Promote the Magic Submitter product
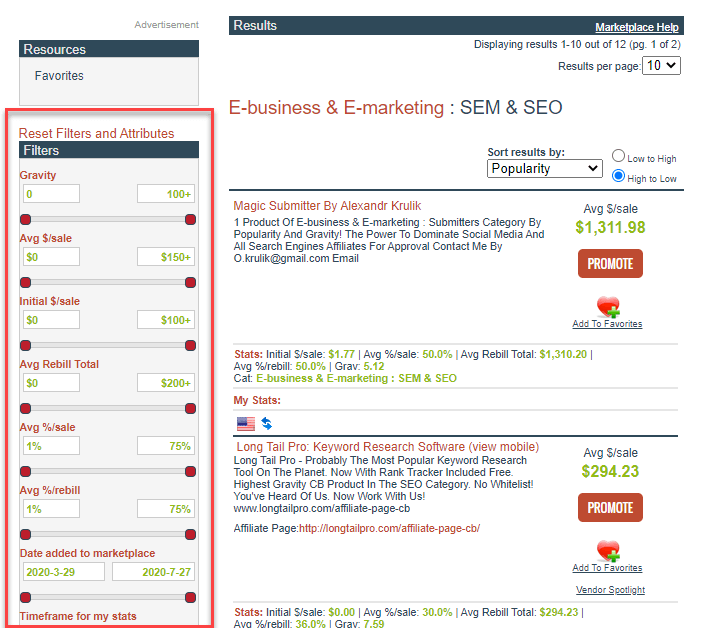Viewport: 702px width, 628px height. [610, 264]
